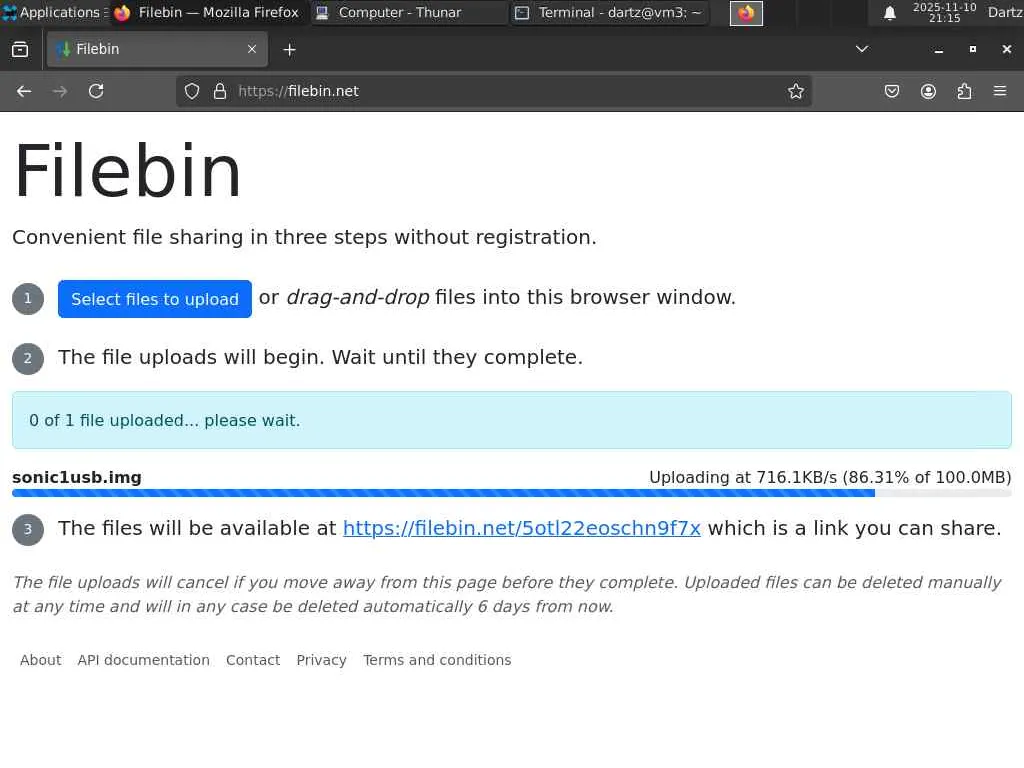Close the Filebin tab
This screenshot has width=1024, height=768.
[251, 49]
